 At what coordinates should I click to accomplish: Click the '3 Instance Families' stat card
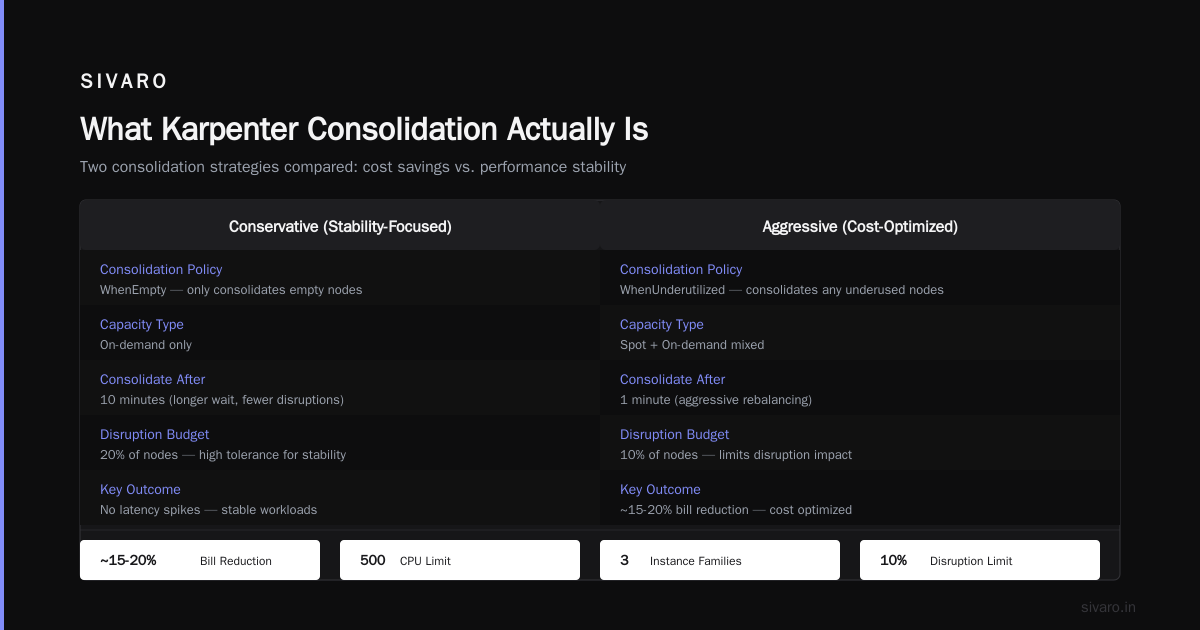pos(720,560)
